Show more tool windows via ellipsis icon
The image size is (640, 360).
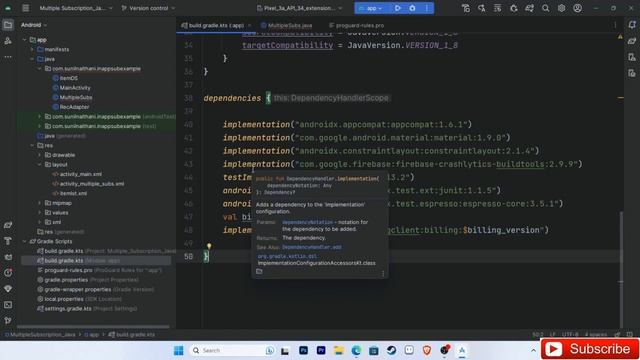tap(8, 57)
